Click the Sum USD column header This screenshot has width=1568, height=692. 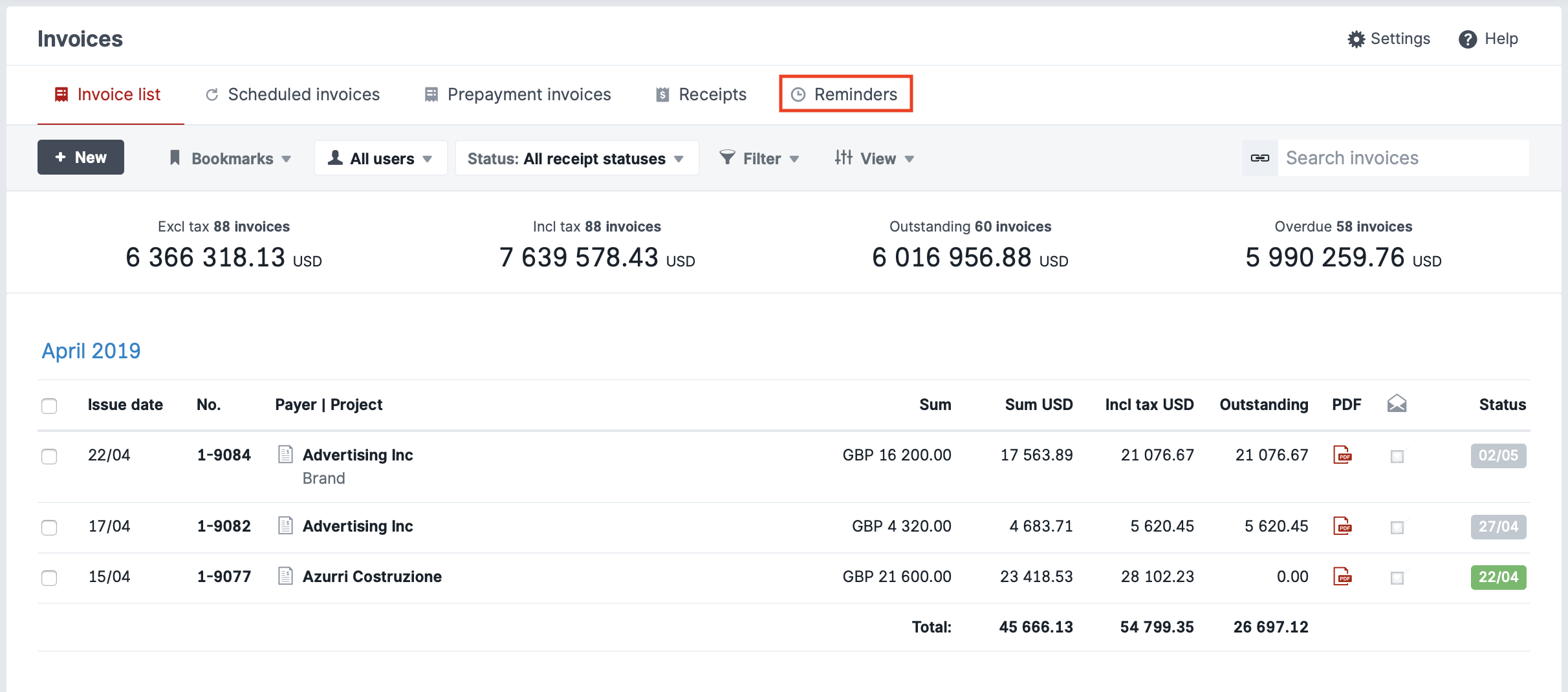1039,404
